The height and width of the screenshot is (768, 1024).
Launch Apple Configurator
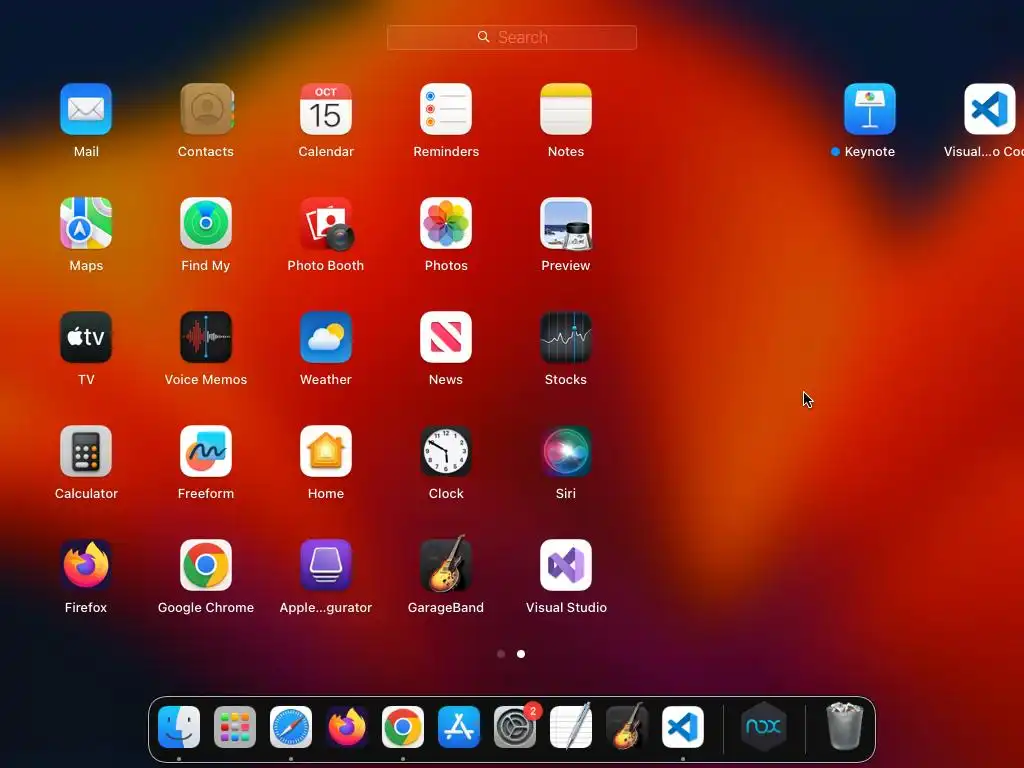click(x=326, y=565)
